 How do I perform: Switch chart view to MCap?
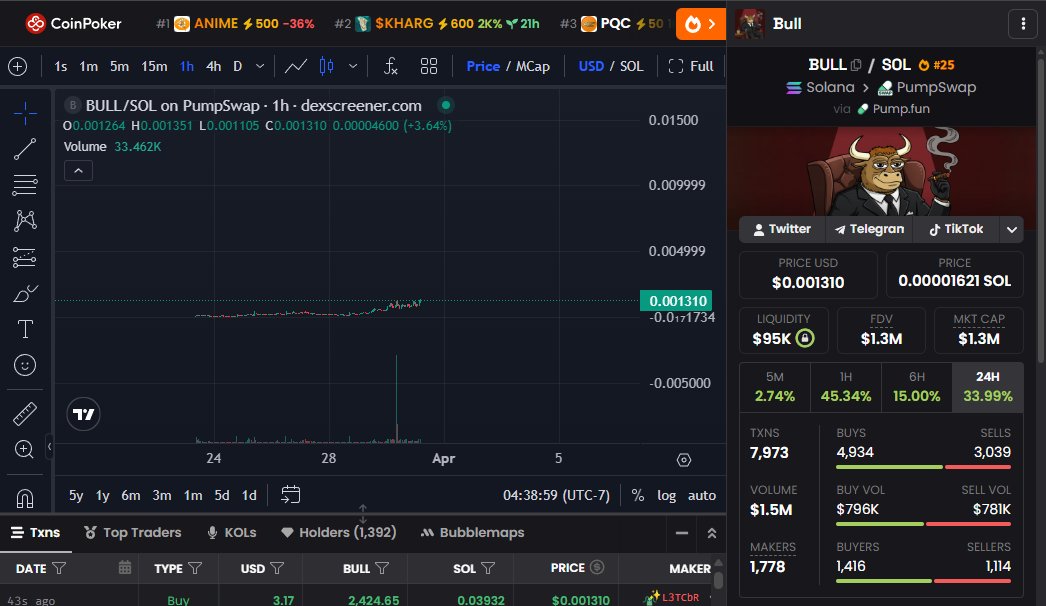point(532,66)
